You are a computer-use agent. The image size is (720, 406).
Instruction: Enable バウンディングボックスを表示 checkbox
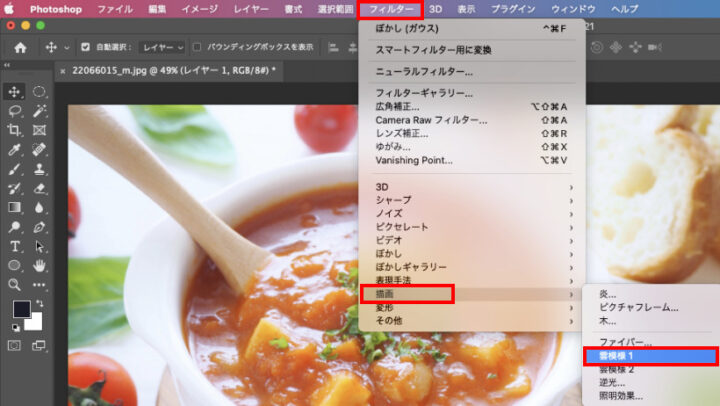pyautogui.click(x=197, y=47)
